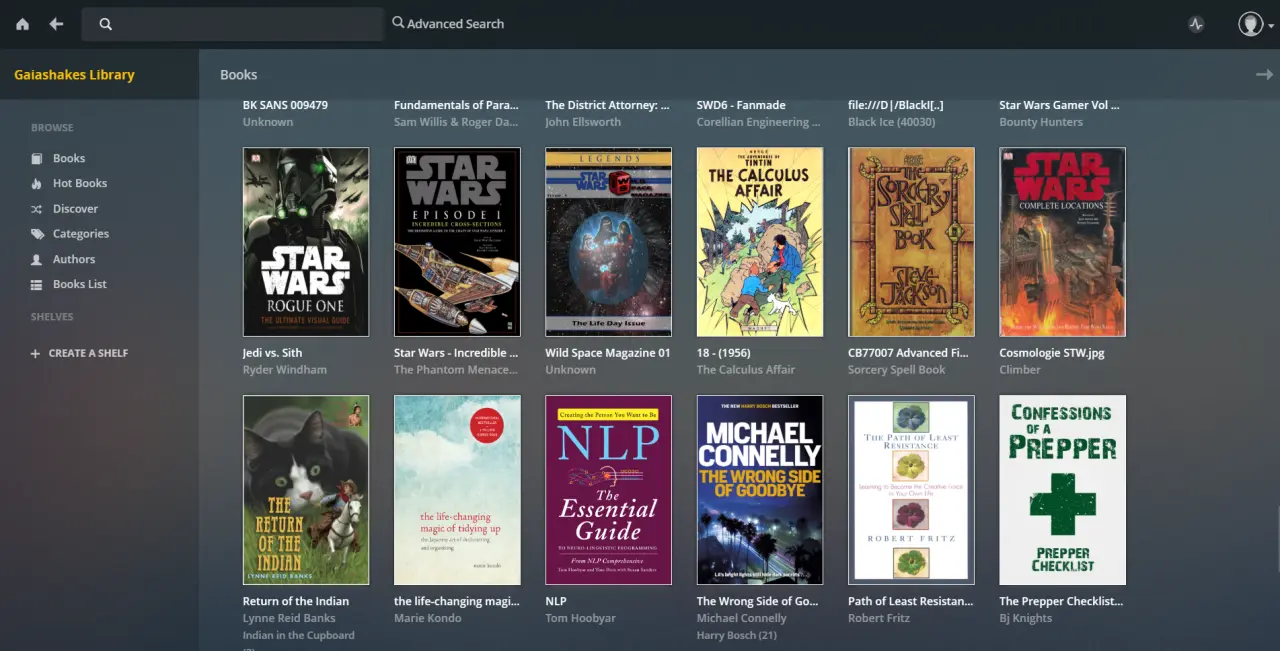Image resolution: width=1280 pixels, height=651 pixels.
Task: Click the Books List icon
Action: (37, 284)
